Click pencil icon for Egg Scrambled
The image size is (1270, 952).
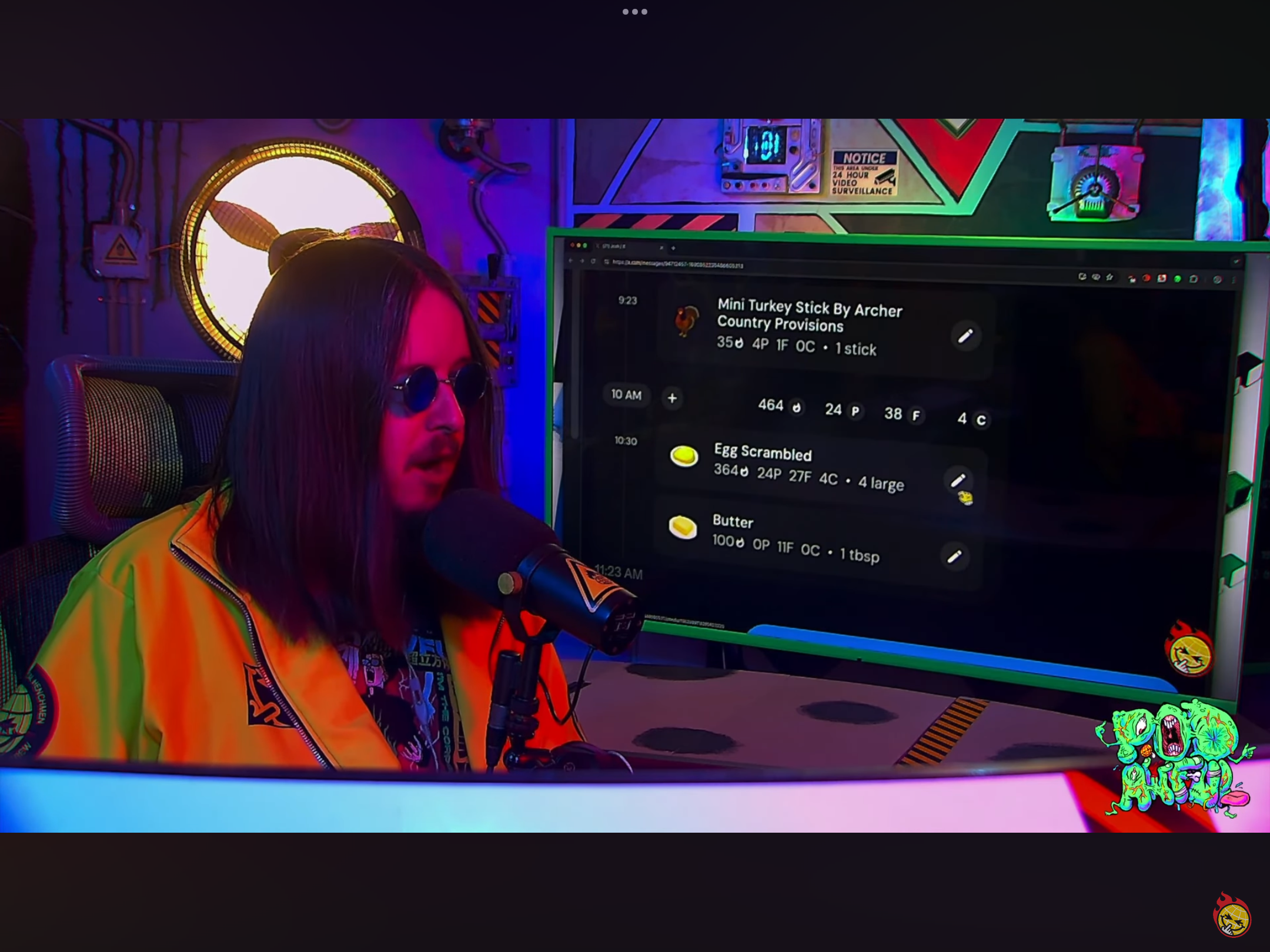coord(958,480)
